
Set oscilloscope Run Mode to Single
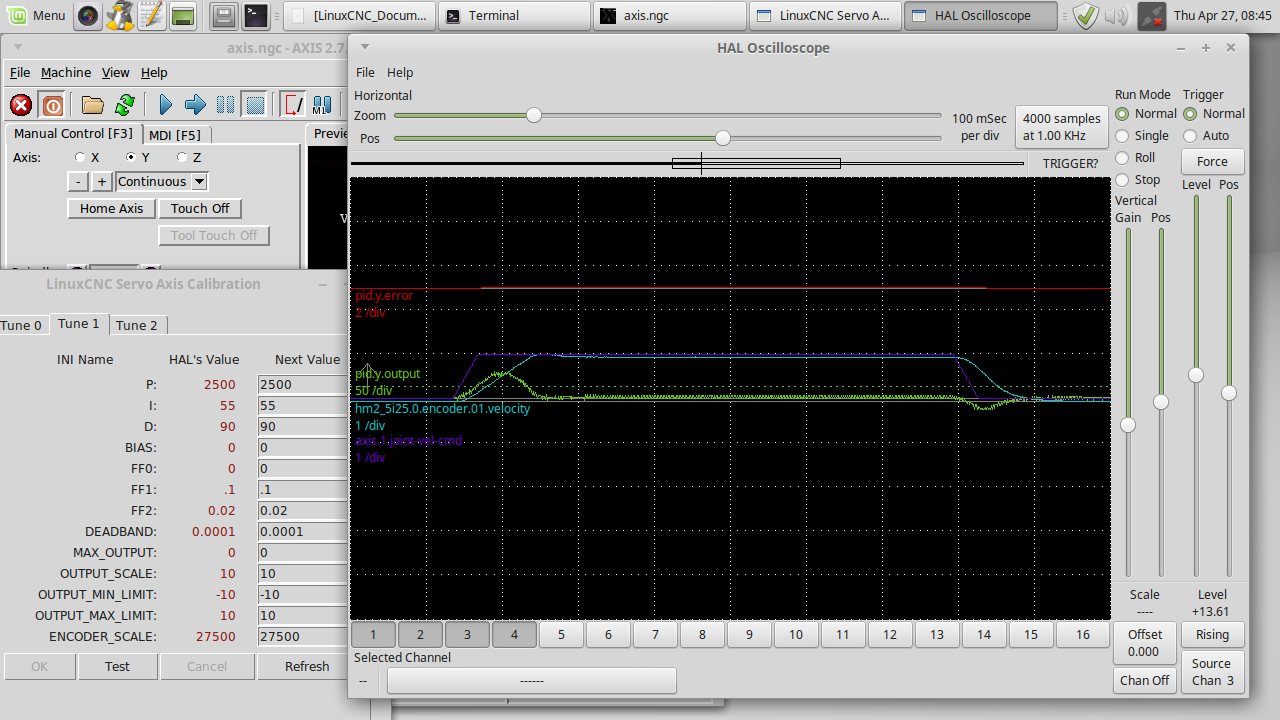1122,136
